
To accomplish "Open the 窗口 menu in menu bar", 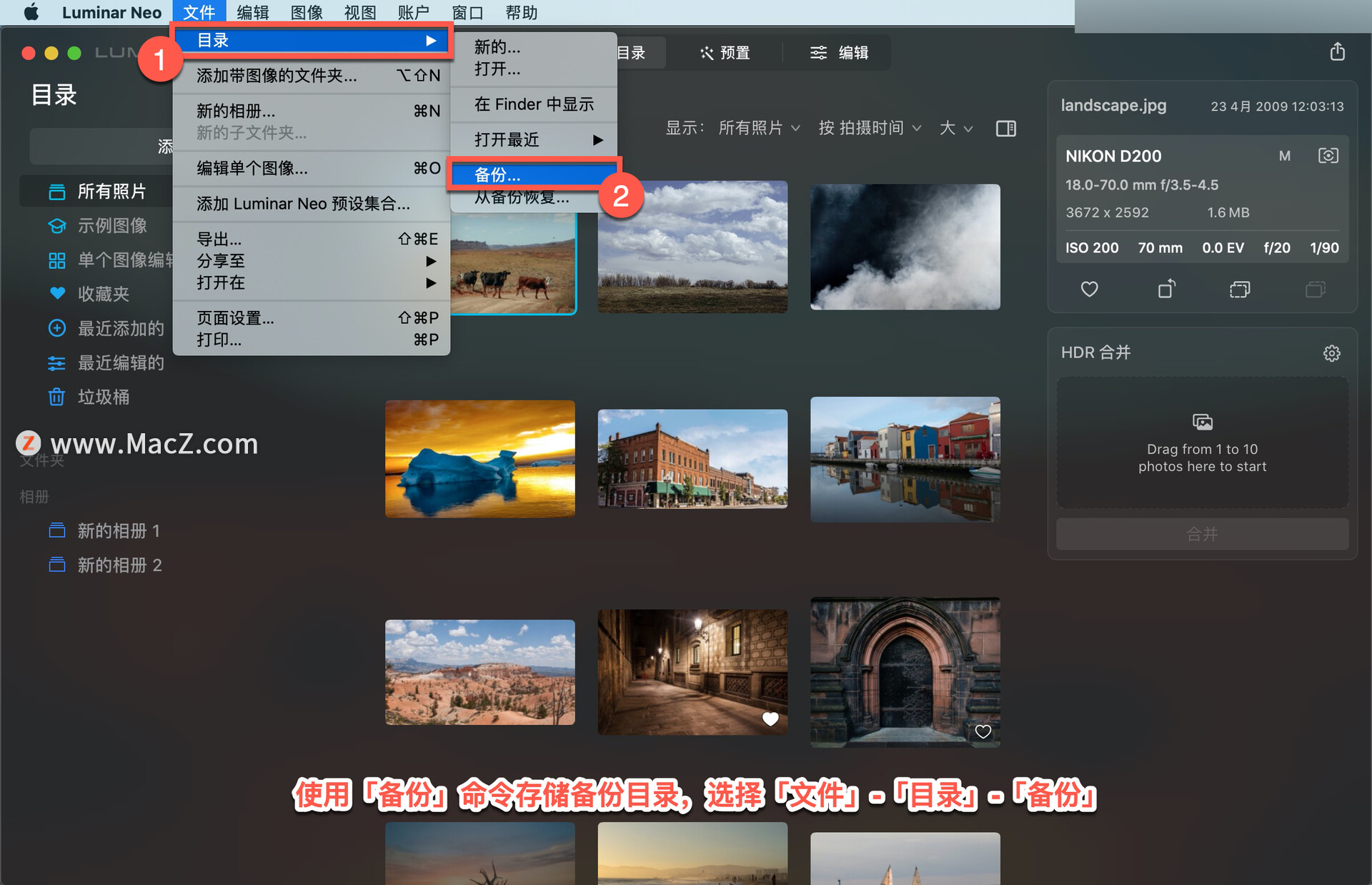I will tap(467, 12).
